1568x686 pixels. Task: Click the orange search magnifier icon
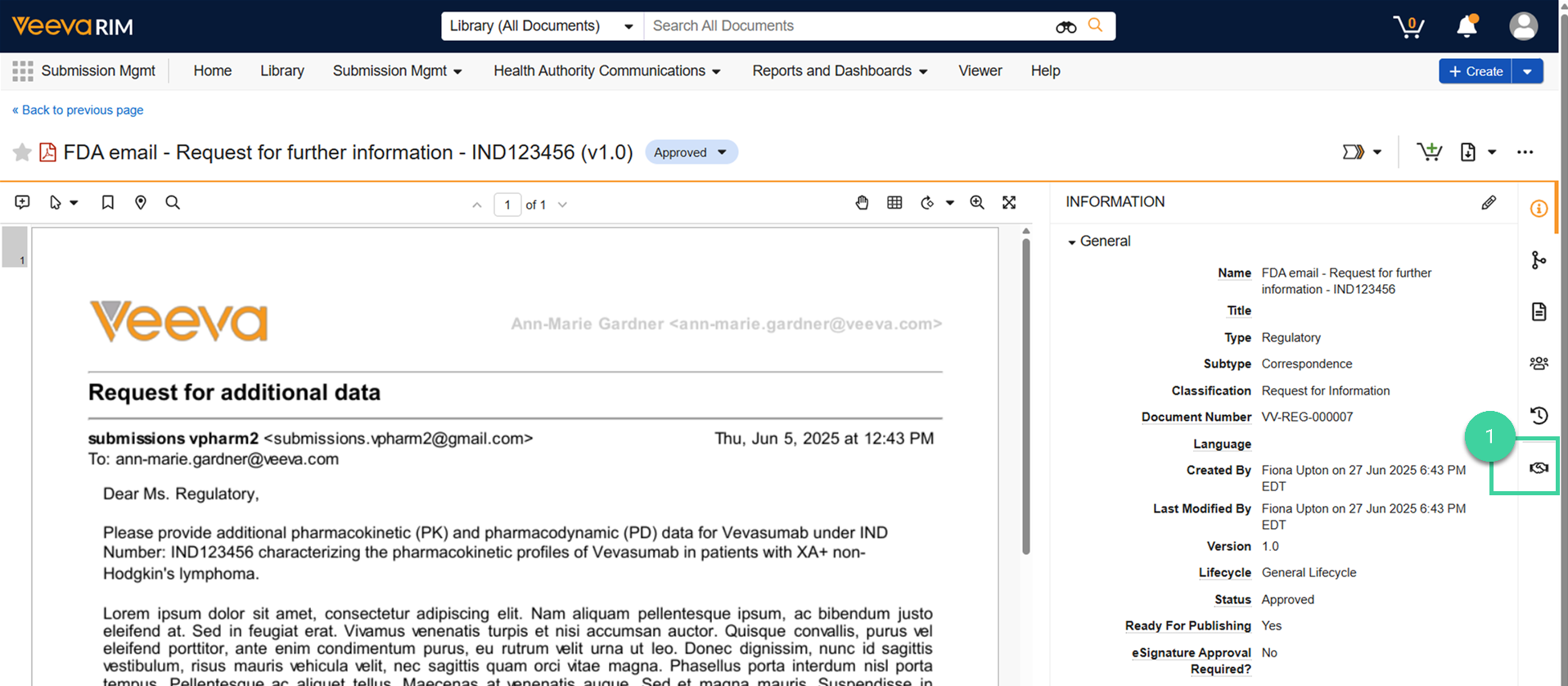coord(1095,25)
